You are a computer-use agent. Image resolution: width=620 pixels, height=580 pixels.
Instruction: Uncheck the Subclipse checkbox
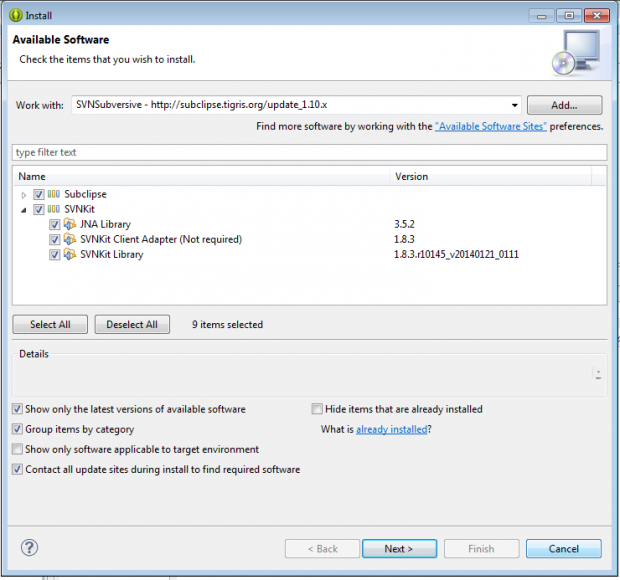tap(38, 195)
